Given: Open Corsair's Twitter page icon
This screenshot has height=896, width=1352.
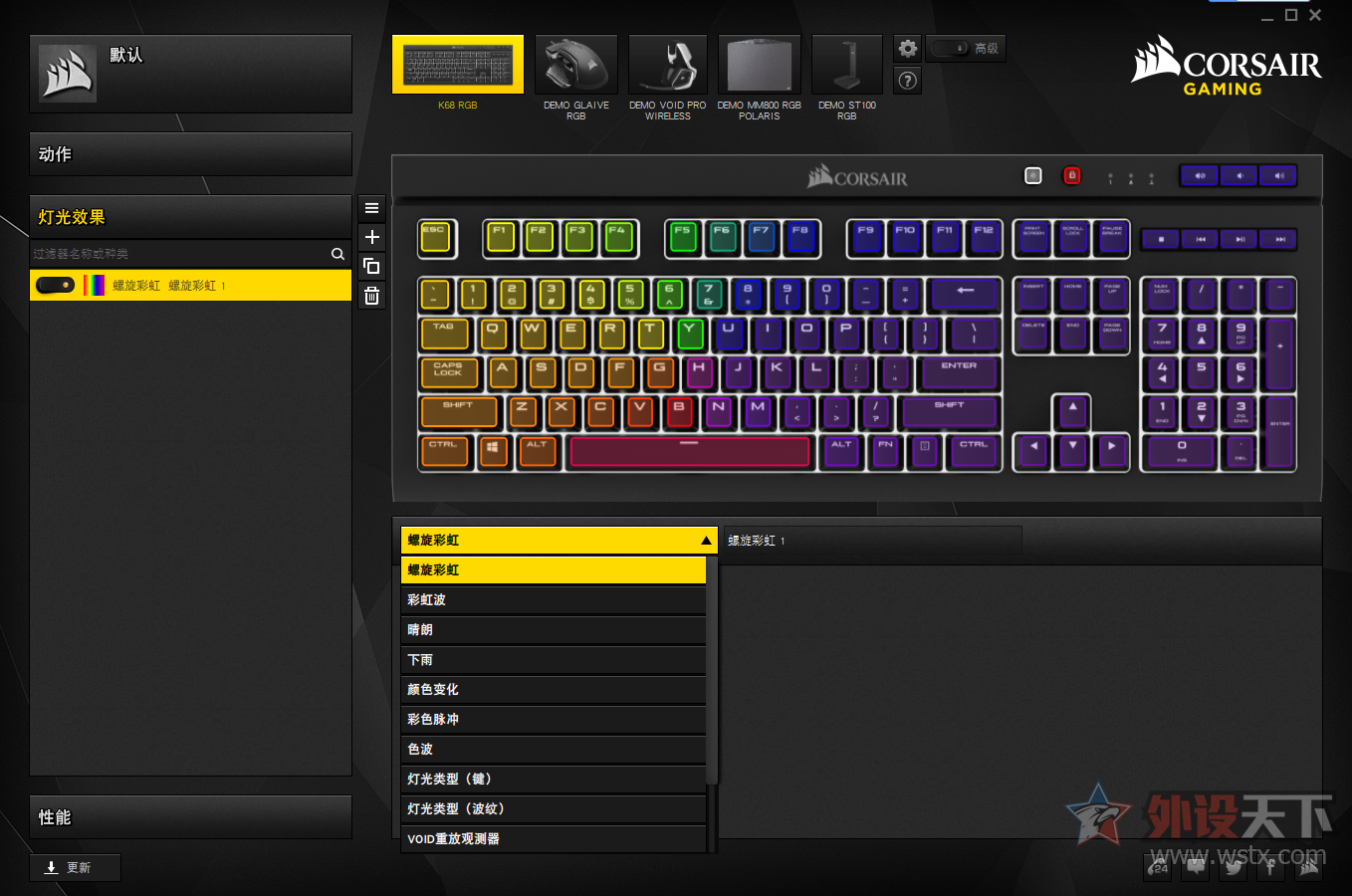Looking at the screenshot, I should (x=1234, y=867).
